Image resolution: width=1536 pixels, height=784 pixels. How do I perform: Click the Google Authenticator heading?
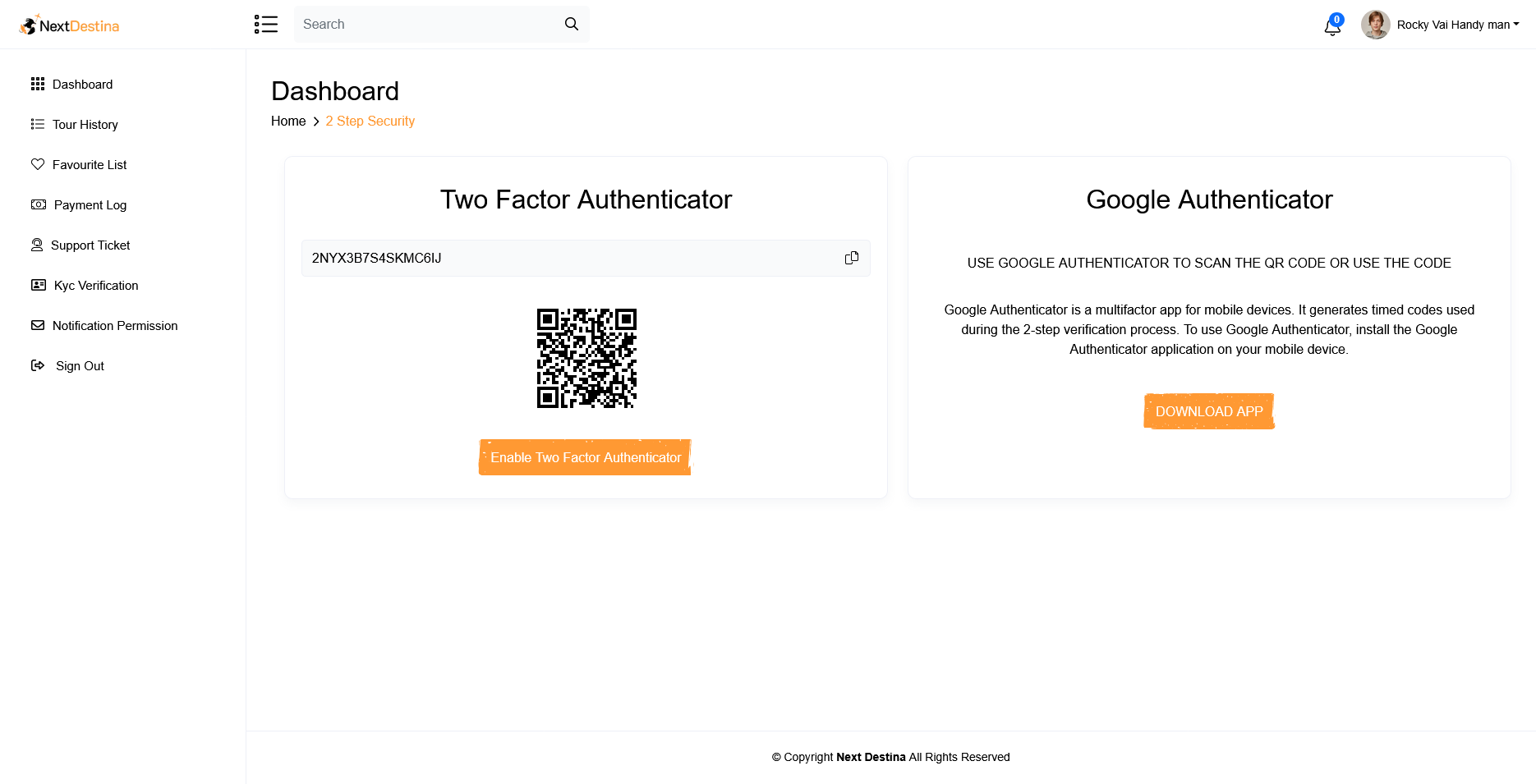coord(1209,199)
